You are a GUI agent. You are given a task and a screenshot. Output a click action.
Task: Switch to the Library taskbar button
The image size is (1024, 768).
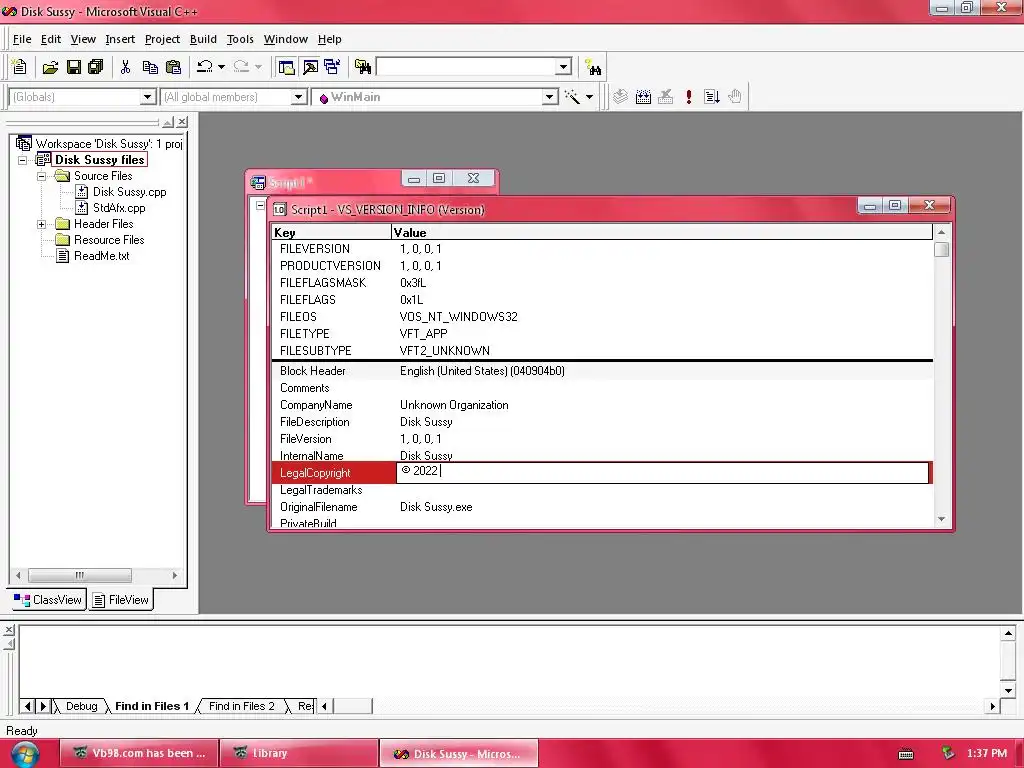[x=299, y=753]
